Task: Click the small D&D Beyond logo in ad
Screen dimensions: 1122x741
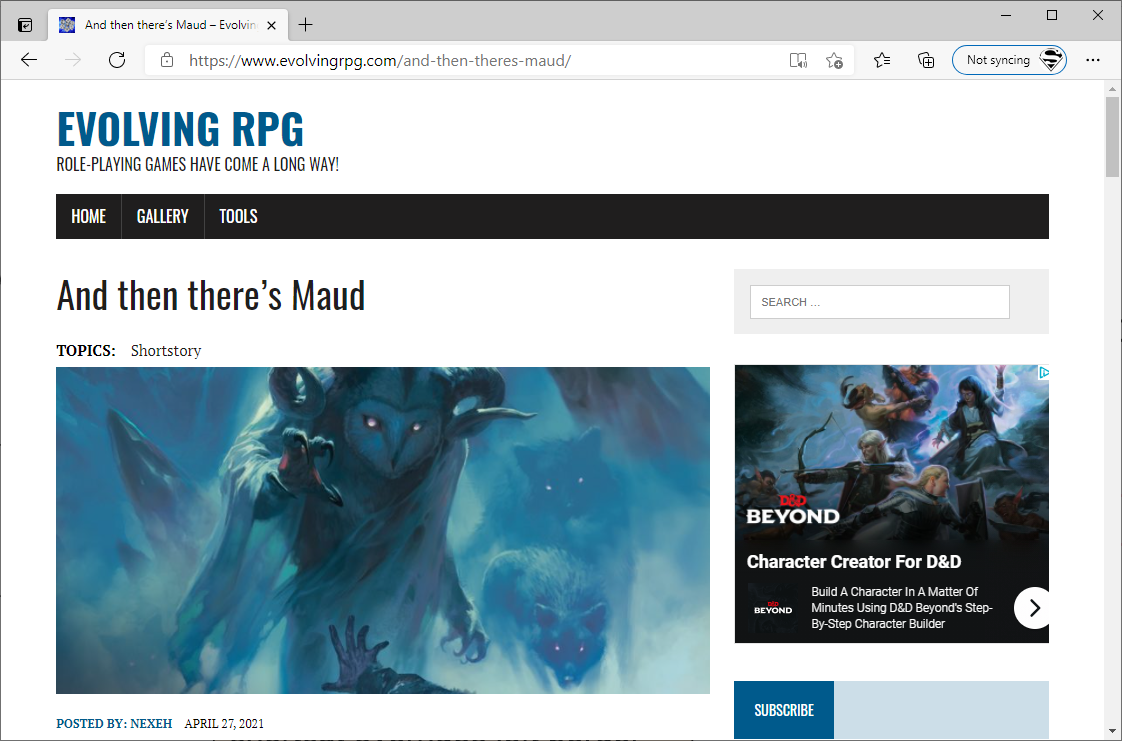Action: [x=773, y=609]
